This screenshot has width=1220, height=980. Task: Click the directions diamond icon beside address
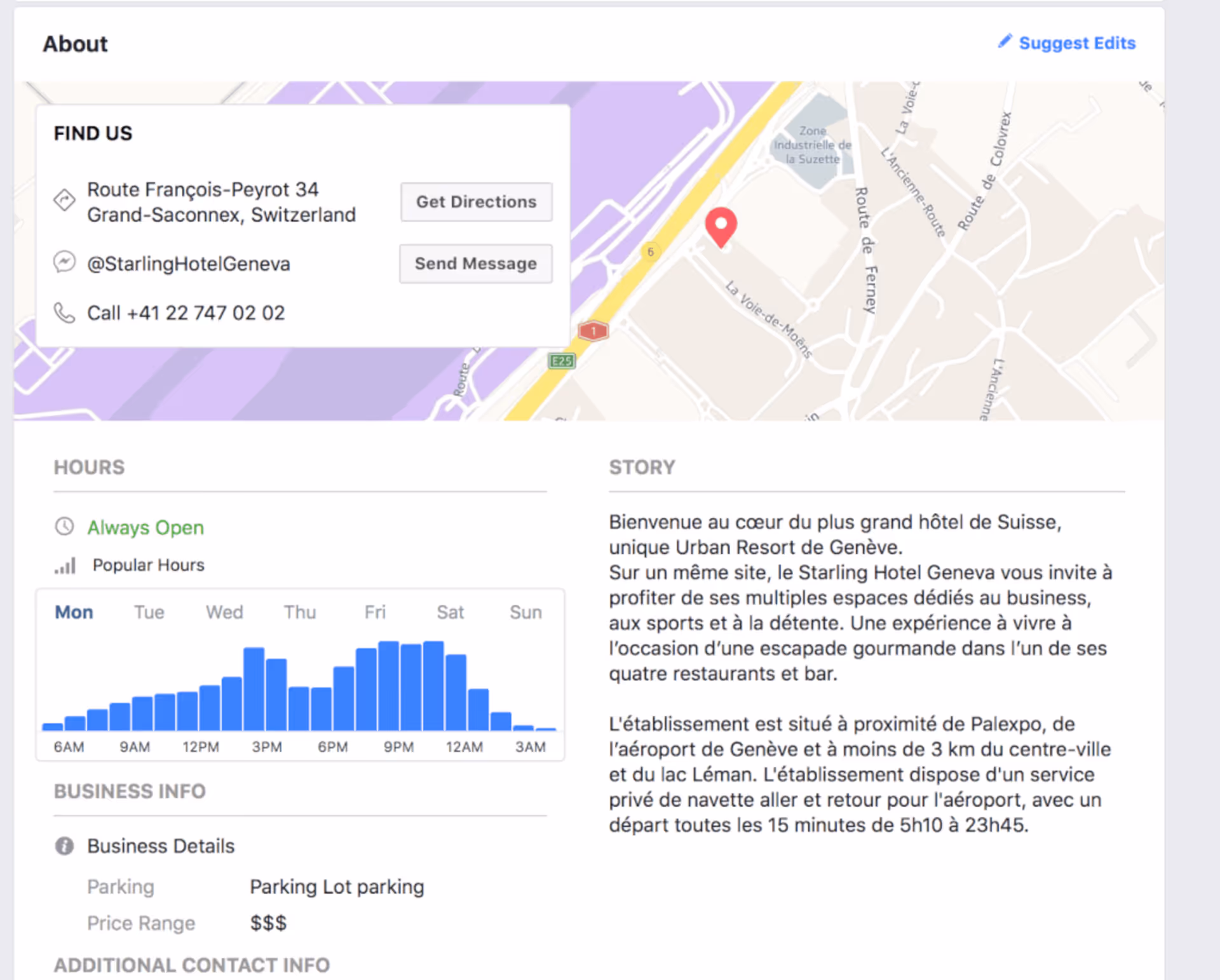click(x=64, y=200)
